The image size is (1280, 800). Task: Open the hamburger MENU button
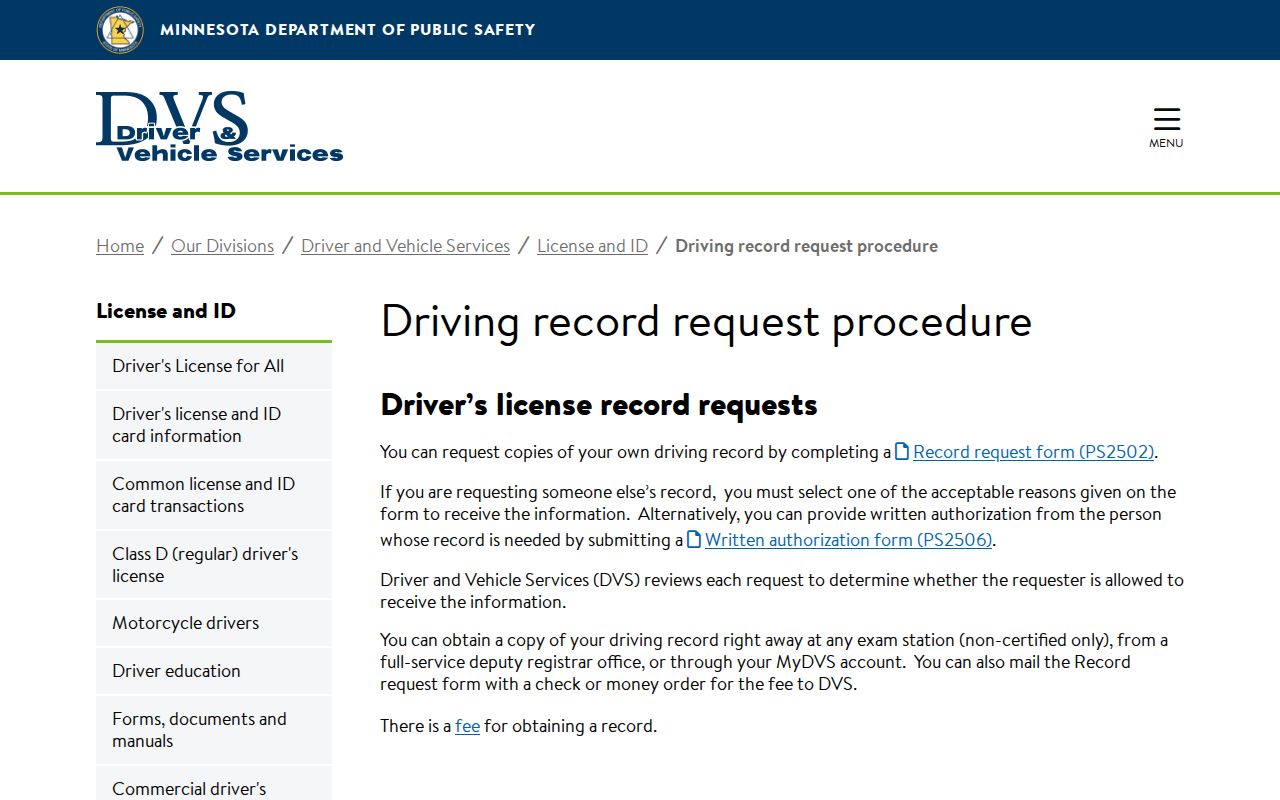click(1166, 128)
